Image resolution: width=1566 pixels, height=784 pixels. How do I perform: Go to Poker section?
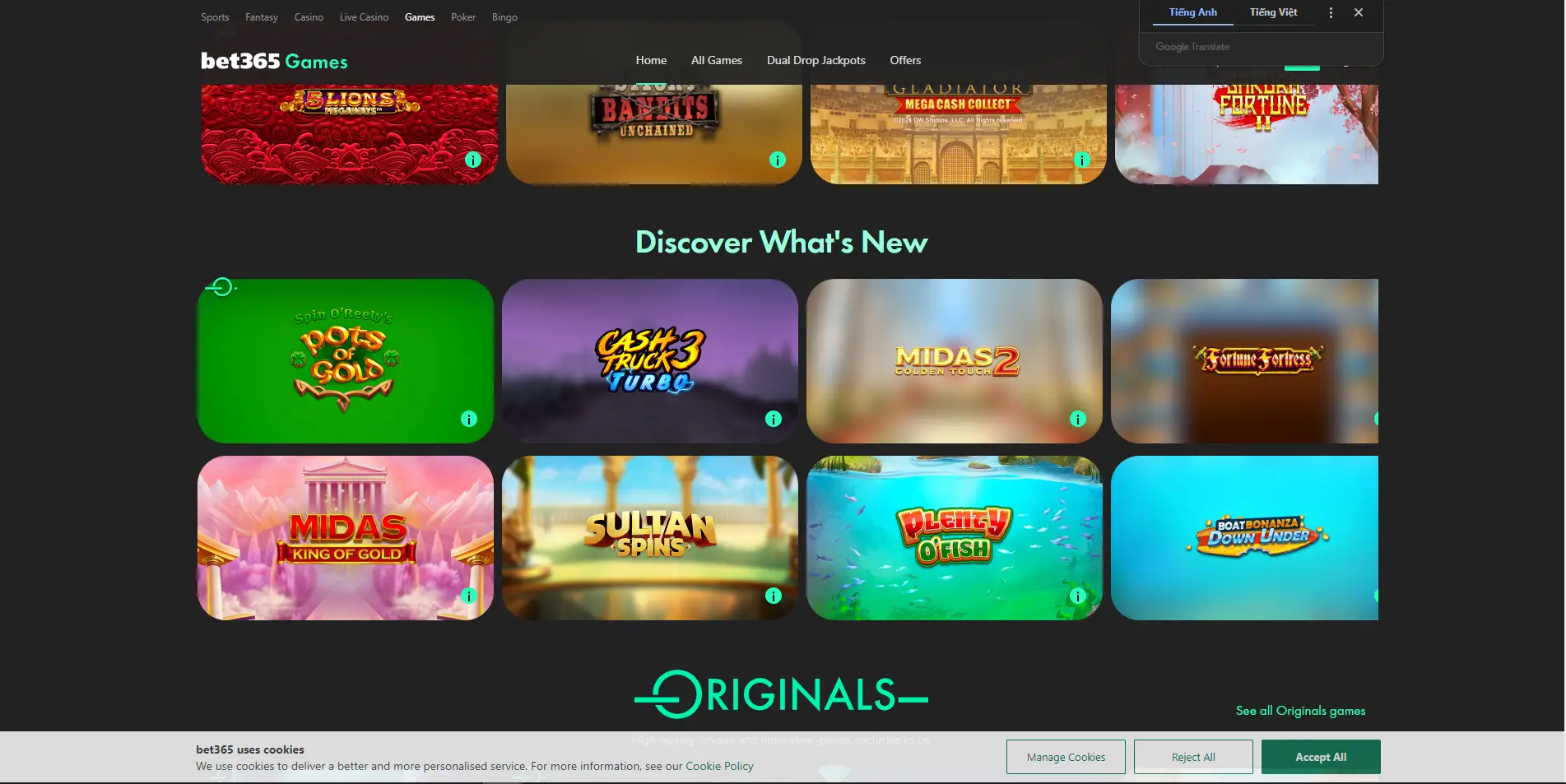(x=463, y=17)
